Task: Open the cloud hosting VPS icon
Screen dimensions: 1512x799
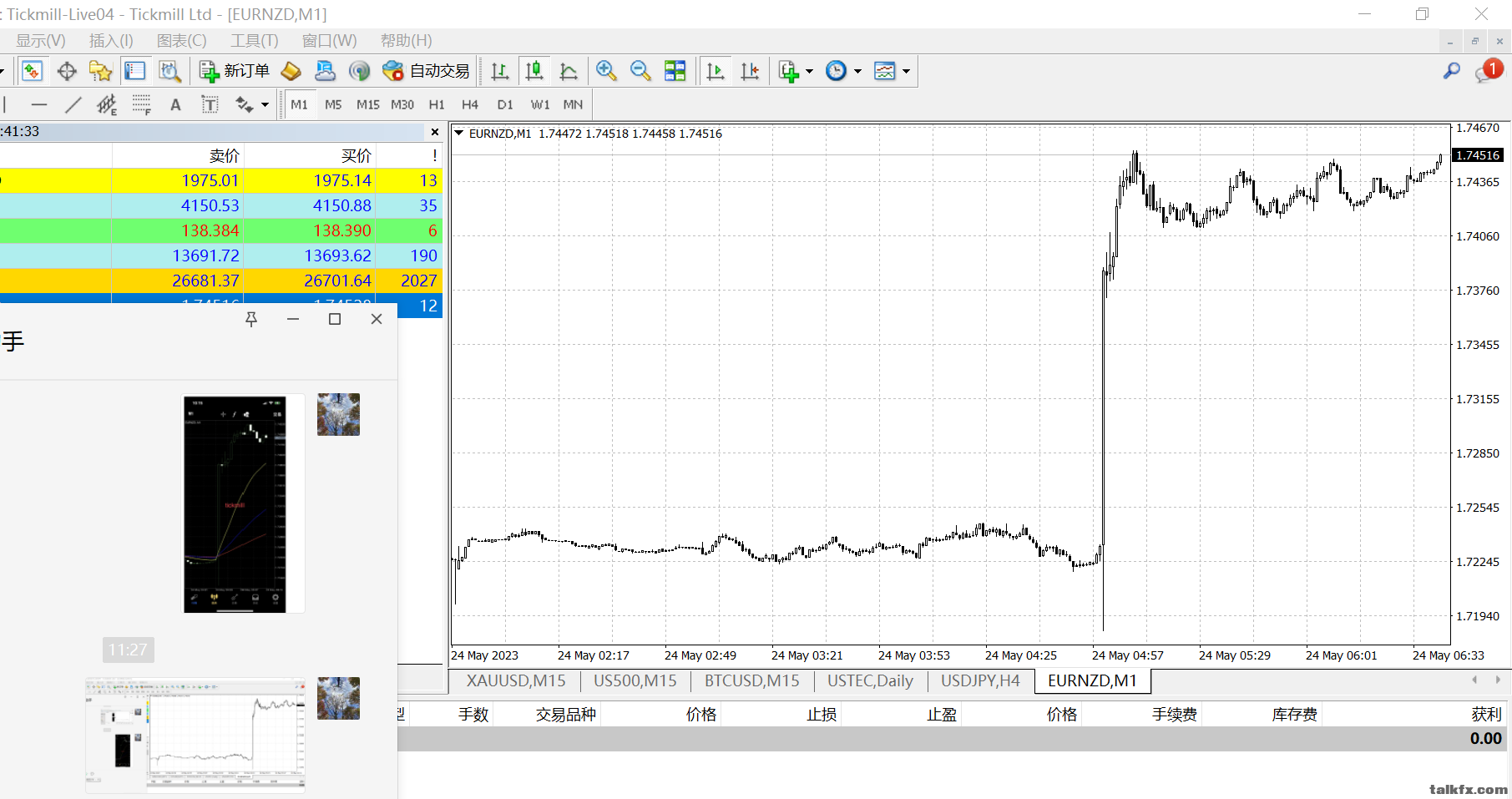Action: click(x=325, y=71)
